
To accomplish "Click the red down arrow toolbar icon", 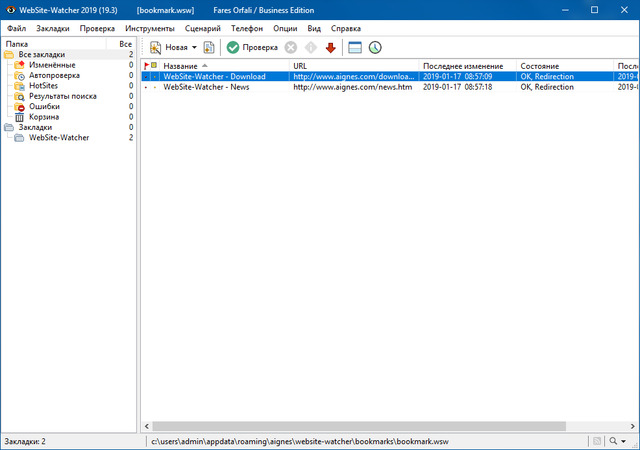I will pos(330,47).
